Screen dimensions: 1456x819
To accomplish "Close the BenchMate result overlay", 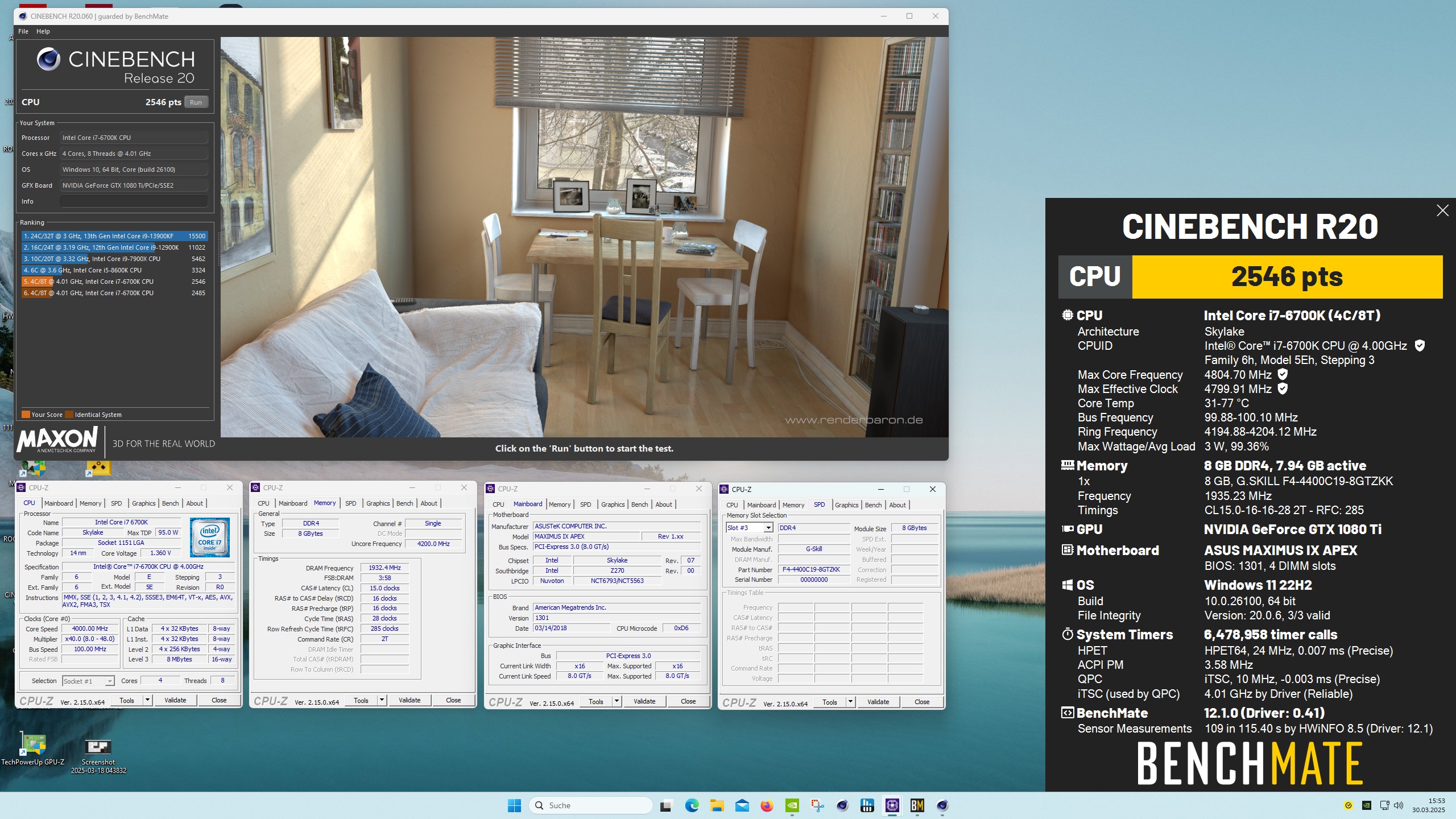I will pyautogui.click(x=1442, y=210).
